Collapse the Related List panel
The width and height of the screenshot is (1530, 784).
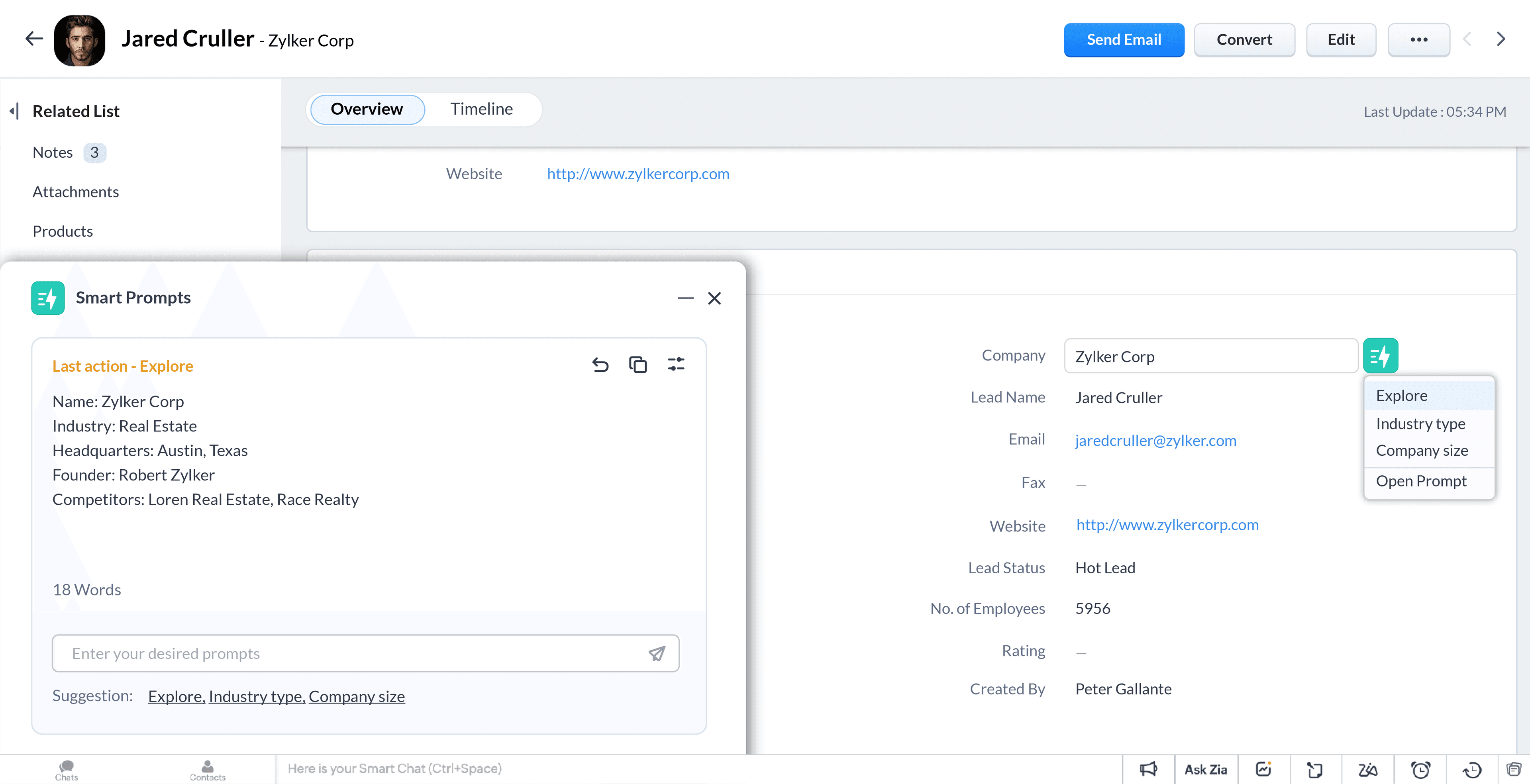click(14, 111)
